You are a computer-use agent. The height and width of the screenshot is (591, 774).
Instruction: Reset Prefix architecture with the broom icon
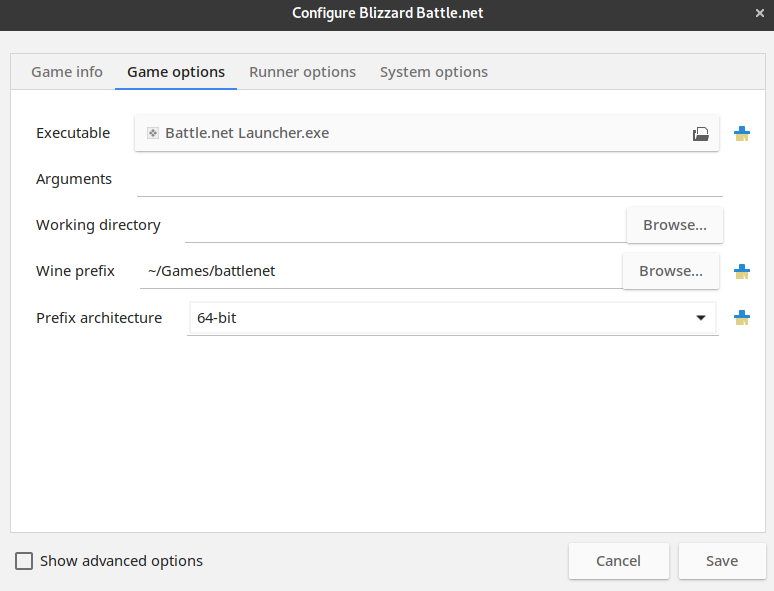(741, 317)
